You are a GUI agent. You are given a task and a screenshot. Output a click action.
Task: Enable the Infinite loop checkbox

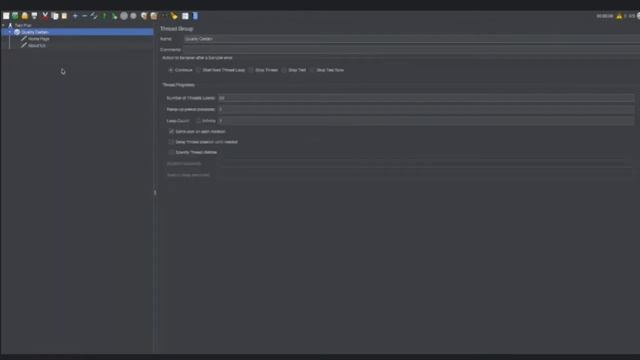tap(198, 121)
